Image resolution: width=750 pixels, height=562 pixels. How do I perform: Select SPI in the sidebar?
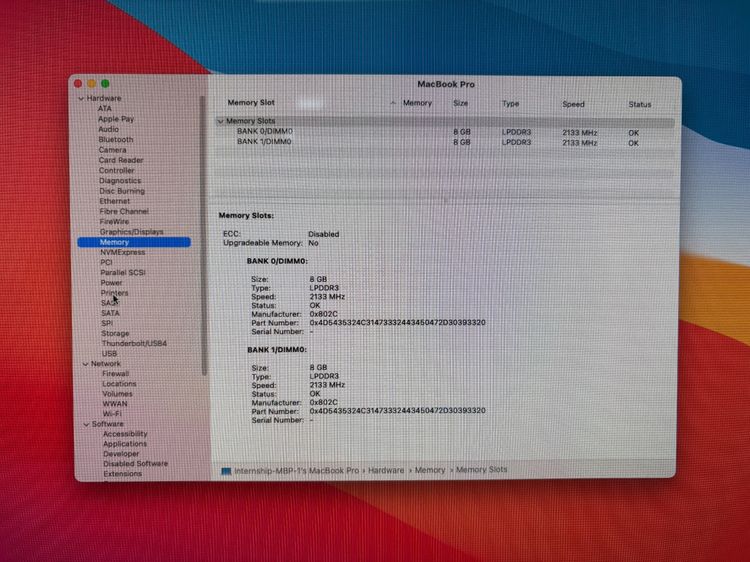[x=107, y=323]
